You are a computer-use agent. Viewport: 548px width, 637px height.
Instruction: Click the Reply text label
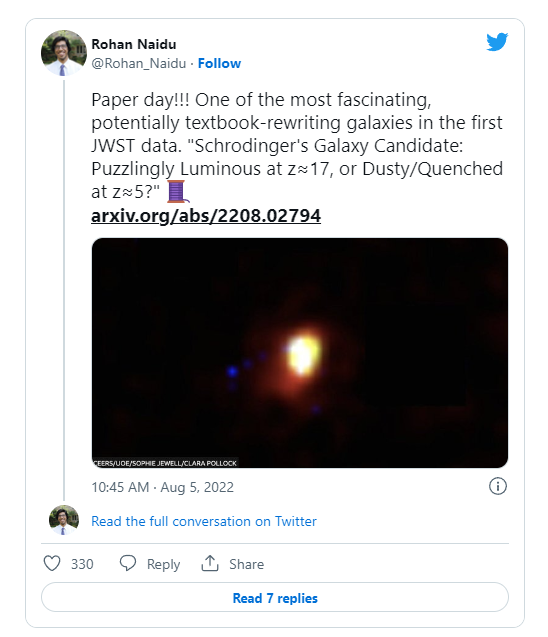point(163,564)
